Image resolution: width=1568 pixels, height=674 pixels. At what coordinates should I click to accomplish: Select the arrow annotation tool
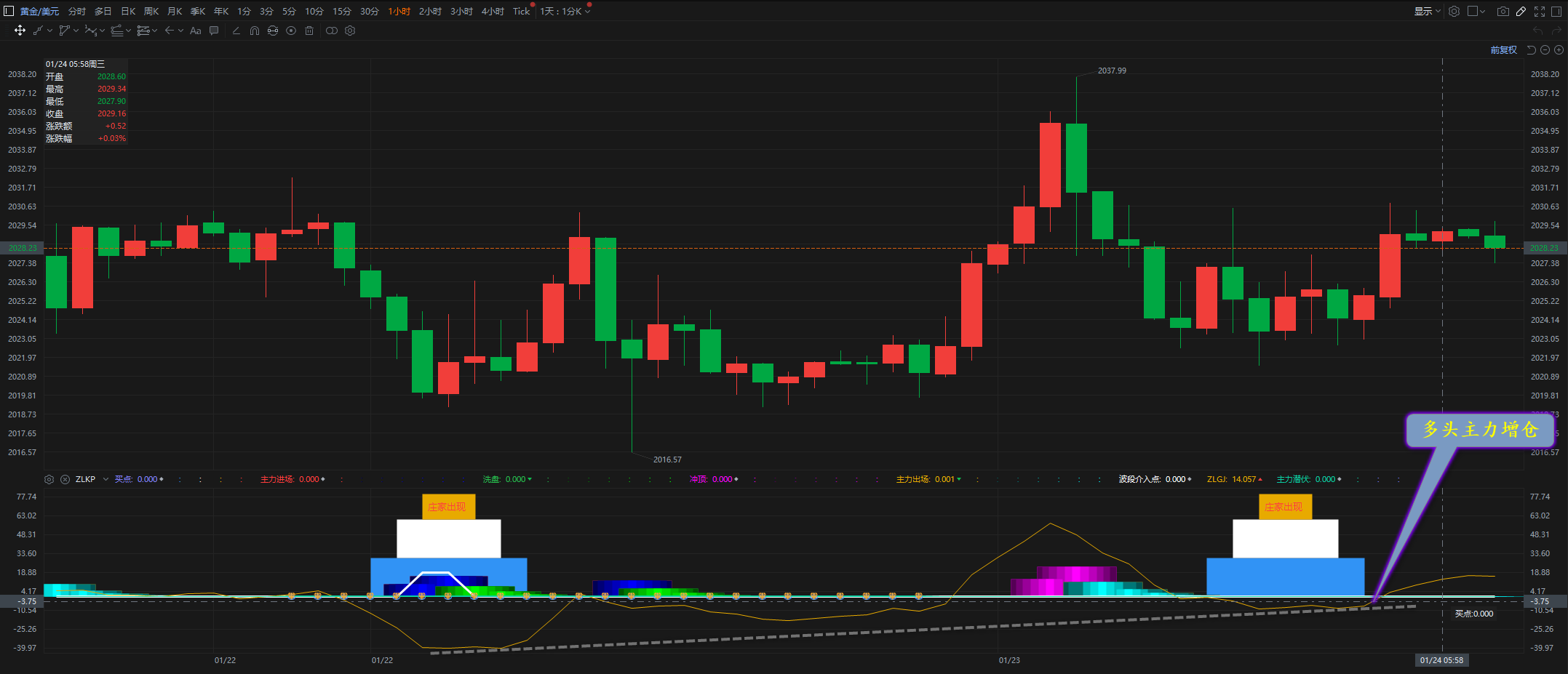[169, 31]
